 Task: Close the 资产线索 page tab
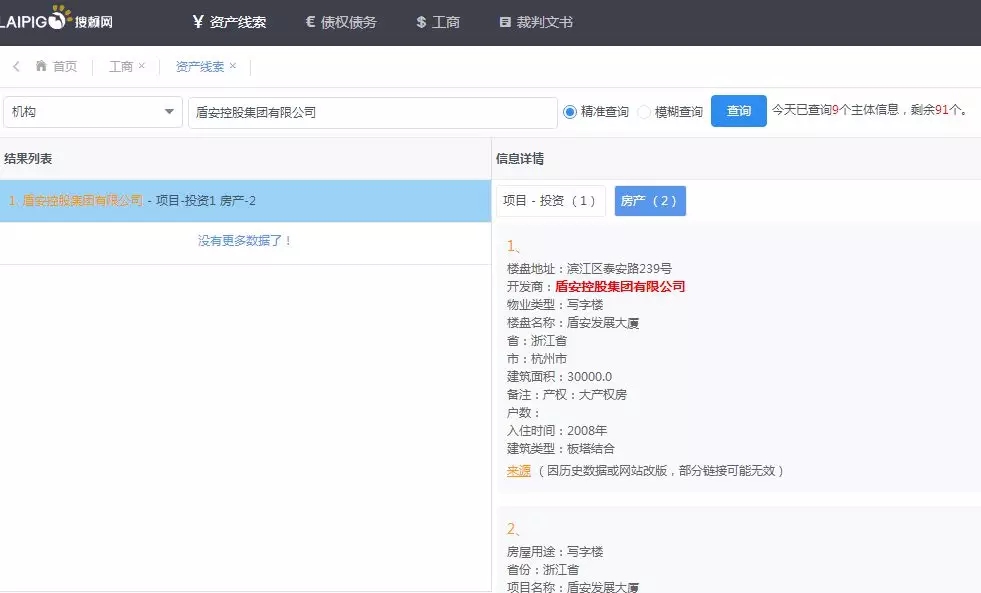pos(233,66)
